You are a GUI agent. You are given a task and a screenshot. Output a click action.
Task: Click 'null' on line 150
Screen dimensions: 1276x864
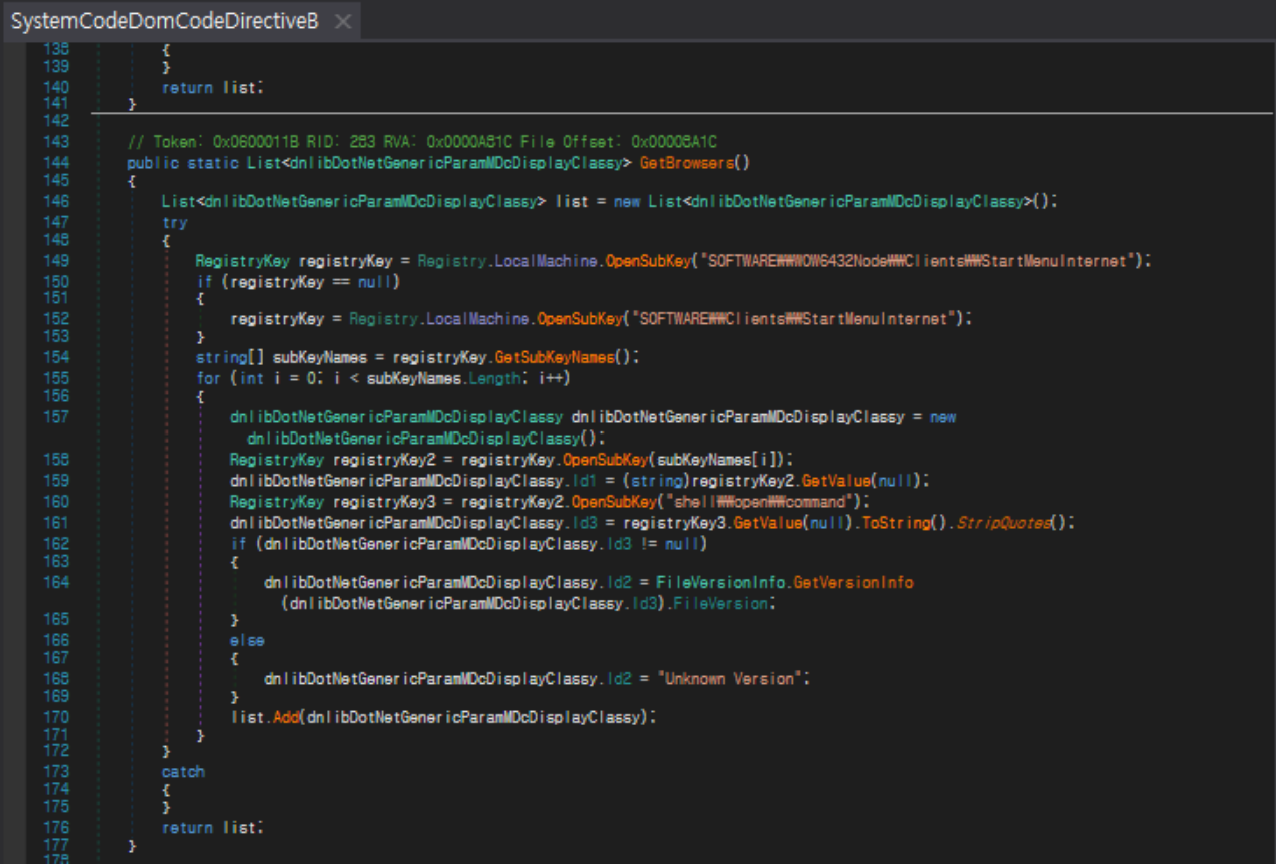pos(375,282)
